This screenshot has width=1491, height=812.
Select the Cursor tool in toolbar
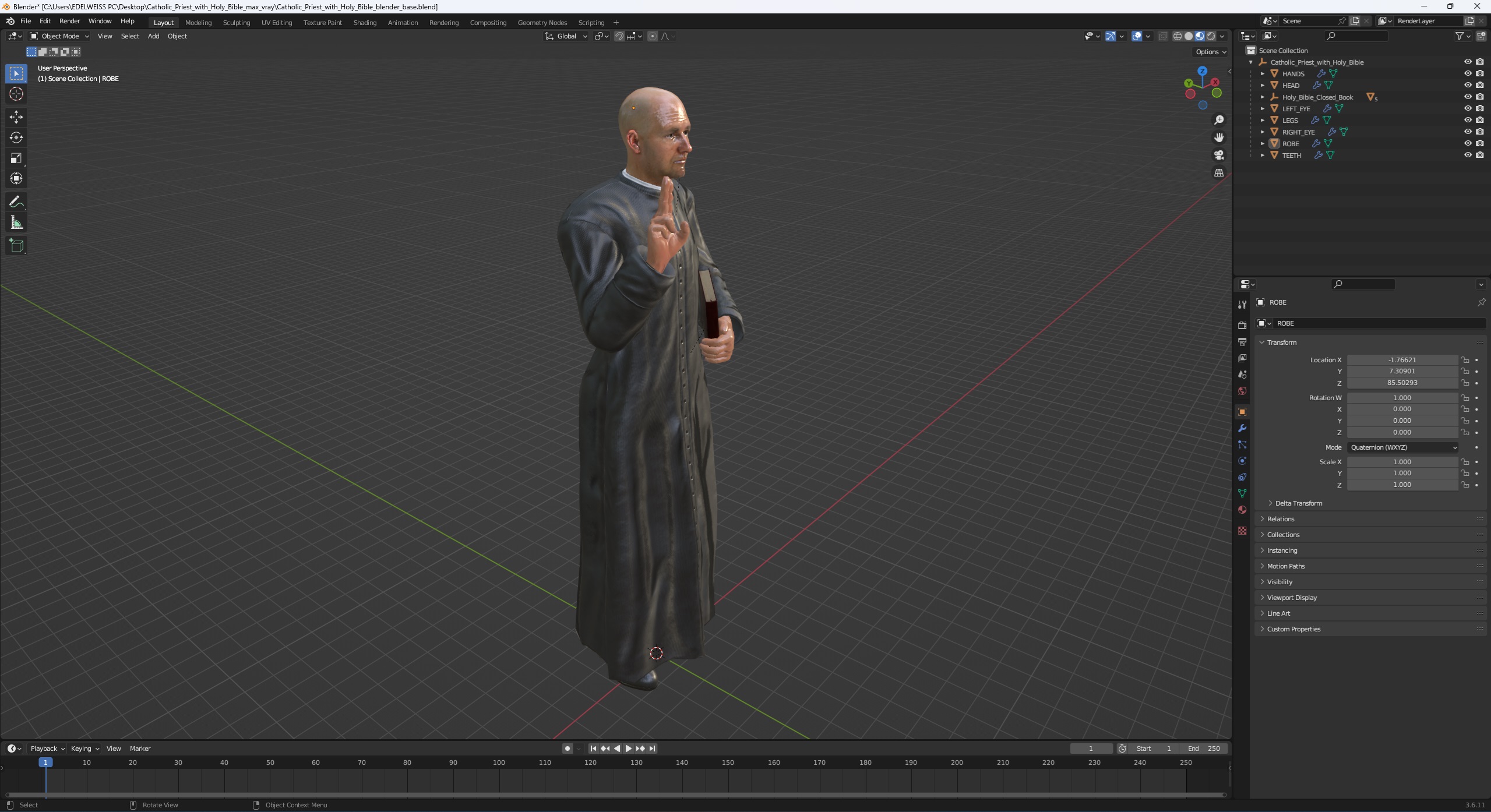coord(16,94)
